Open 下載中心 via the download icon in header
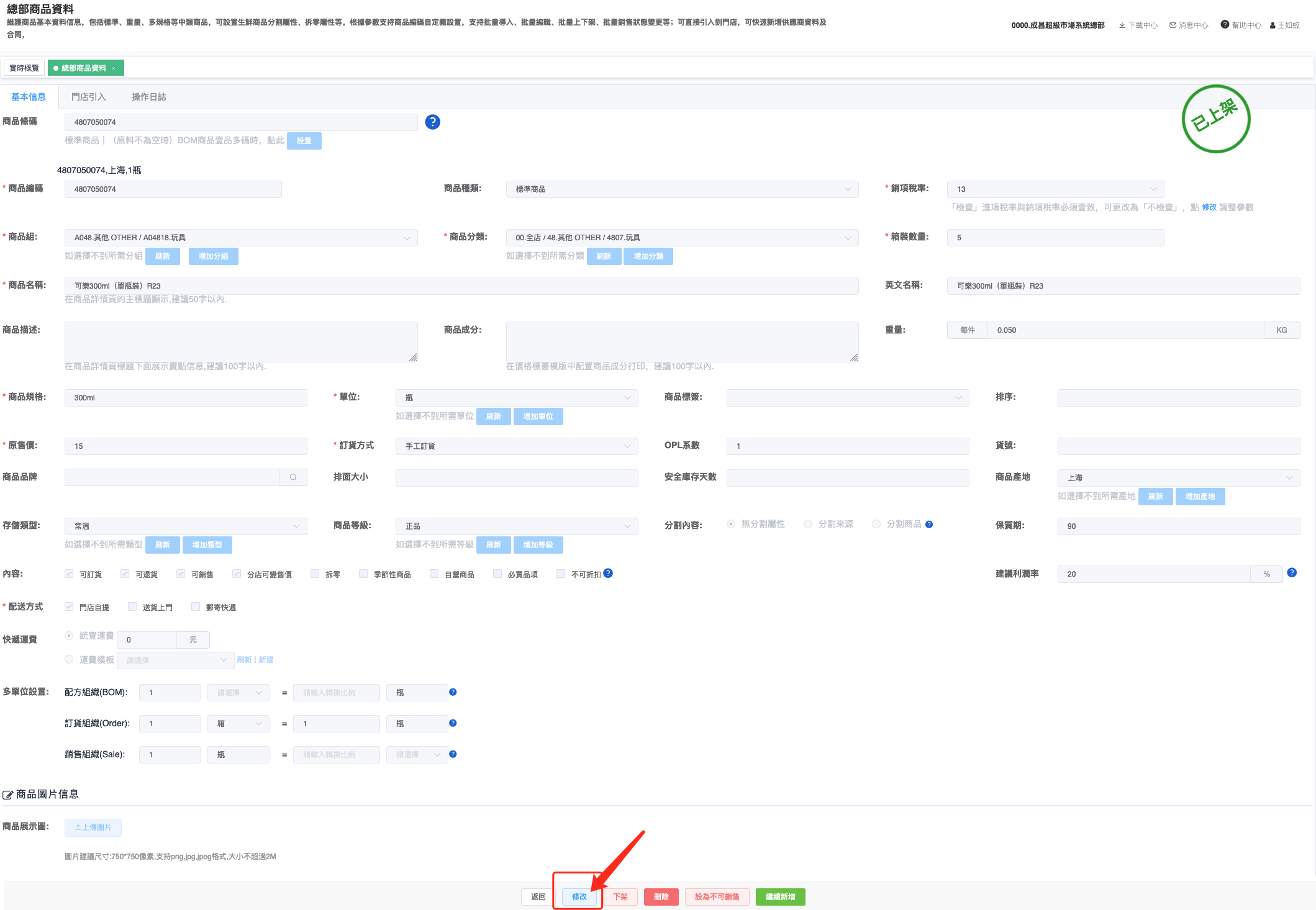The width and height of the screenshot is (1316, 910). 1122,25
